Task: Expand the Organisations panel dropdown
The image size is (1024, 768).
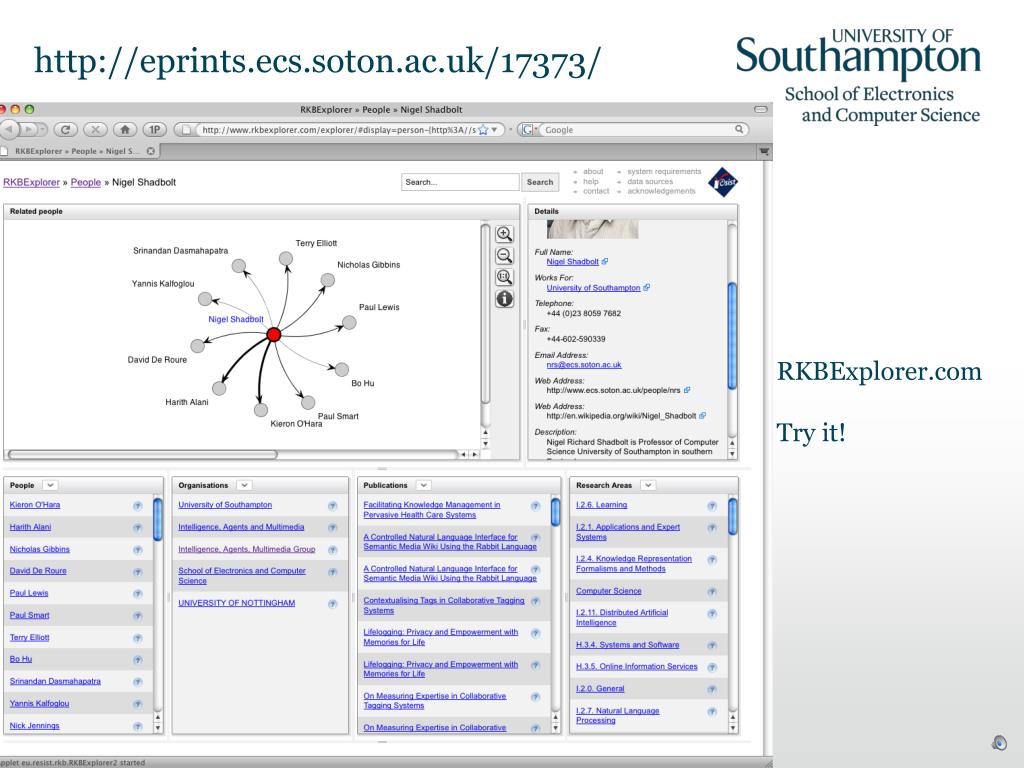Action: pos(244,485)
